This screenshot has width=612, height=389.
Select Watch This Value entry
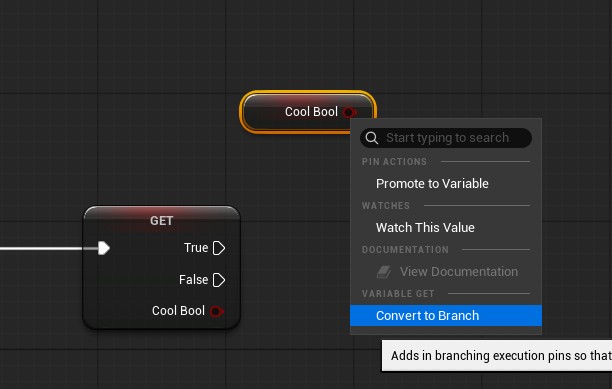(446, 227)
